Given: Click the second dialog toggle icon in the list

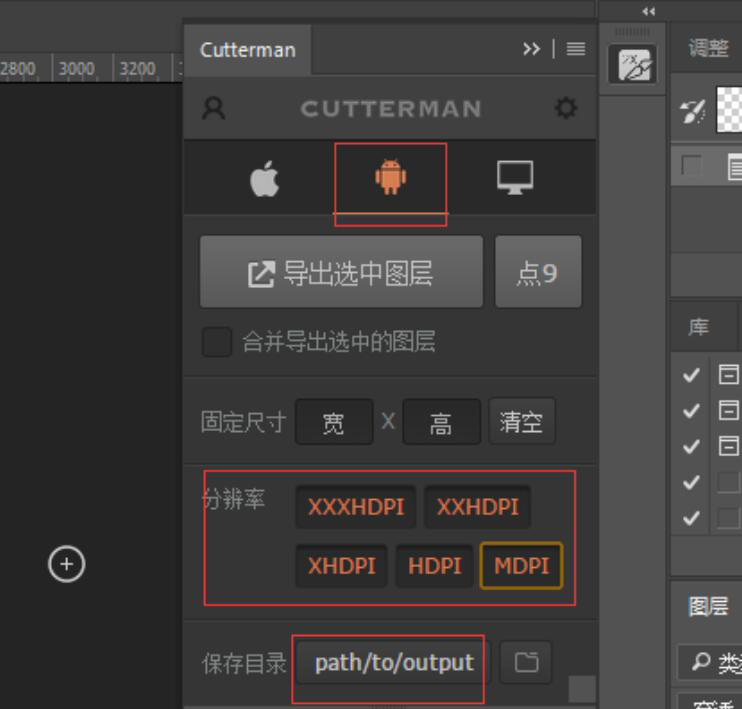Looking at the screenshot, I should [x=728, y=410].
